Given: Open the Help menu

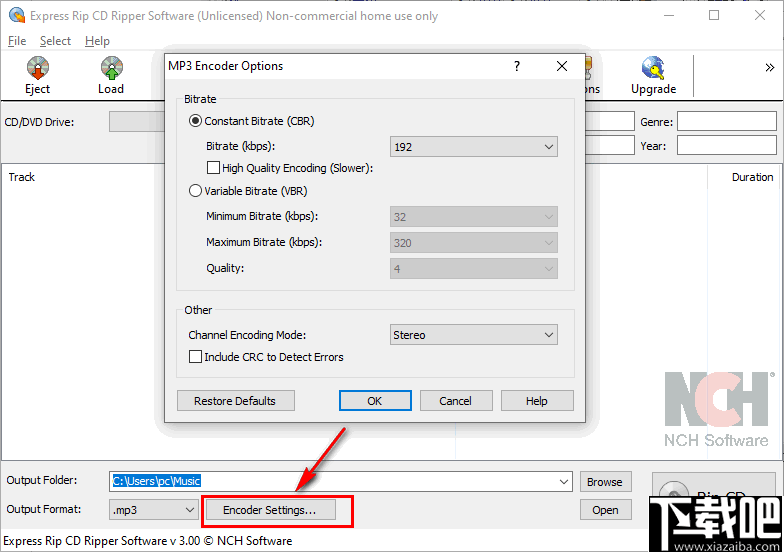Looking at the screenshot, I should pyautogui.click(x=97, y=41).
